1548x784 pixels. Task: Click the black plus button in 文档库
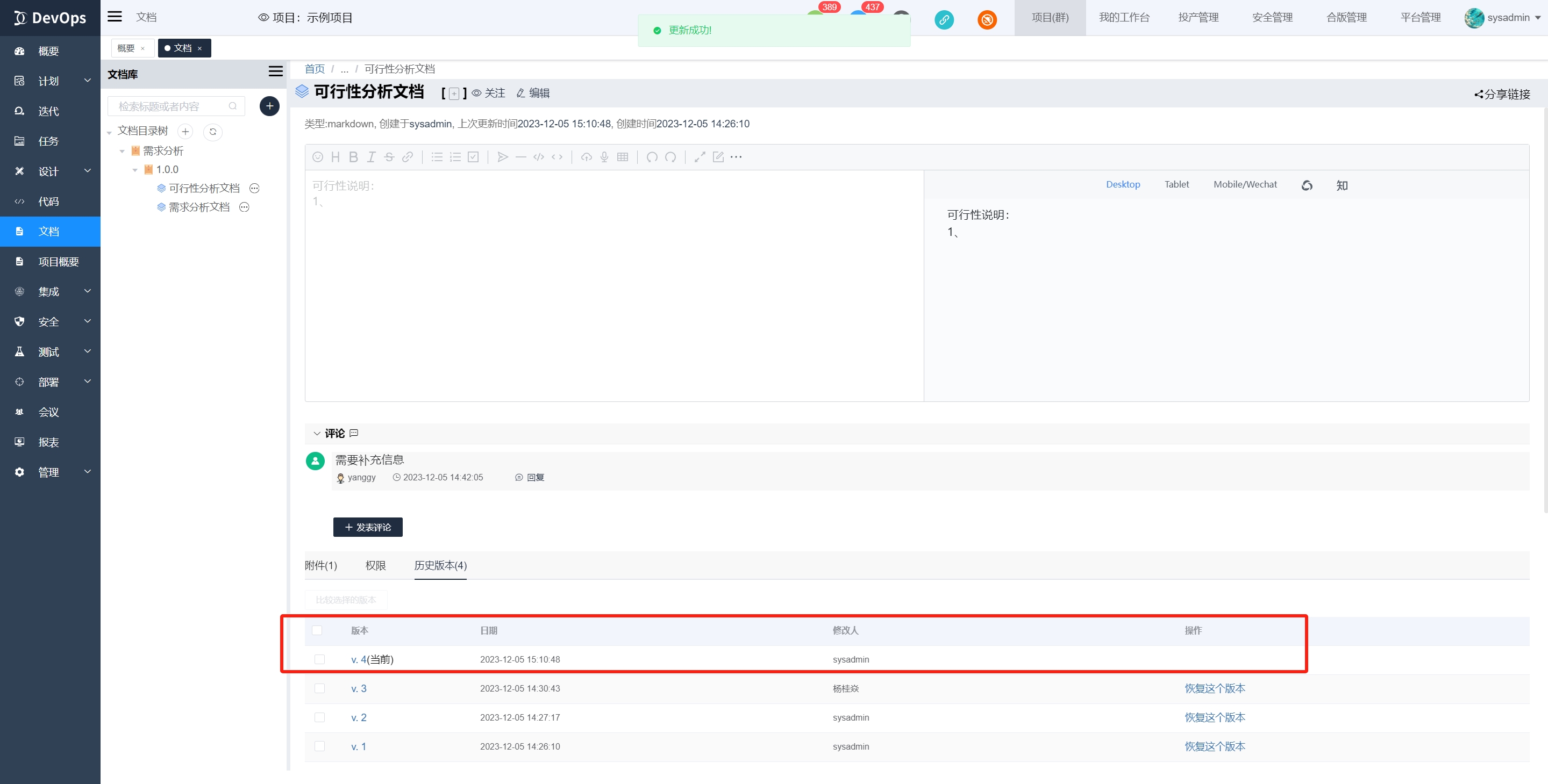269,106
